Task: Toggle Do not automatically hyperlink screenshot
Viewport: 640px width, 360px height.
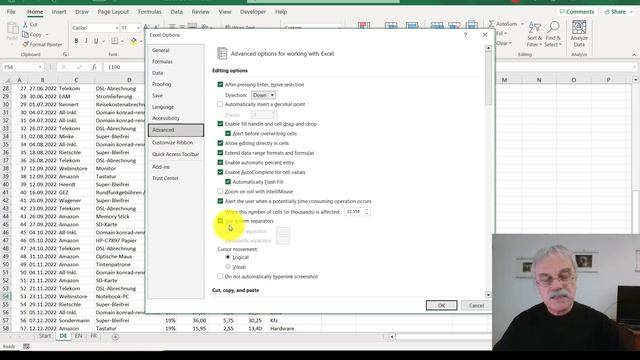Action: tap(220, 276)
